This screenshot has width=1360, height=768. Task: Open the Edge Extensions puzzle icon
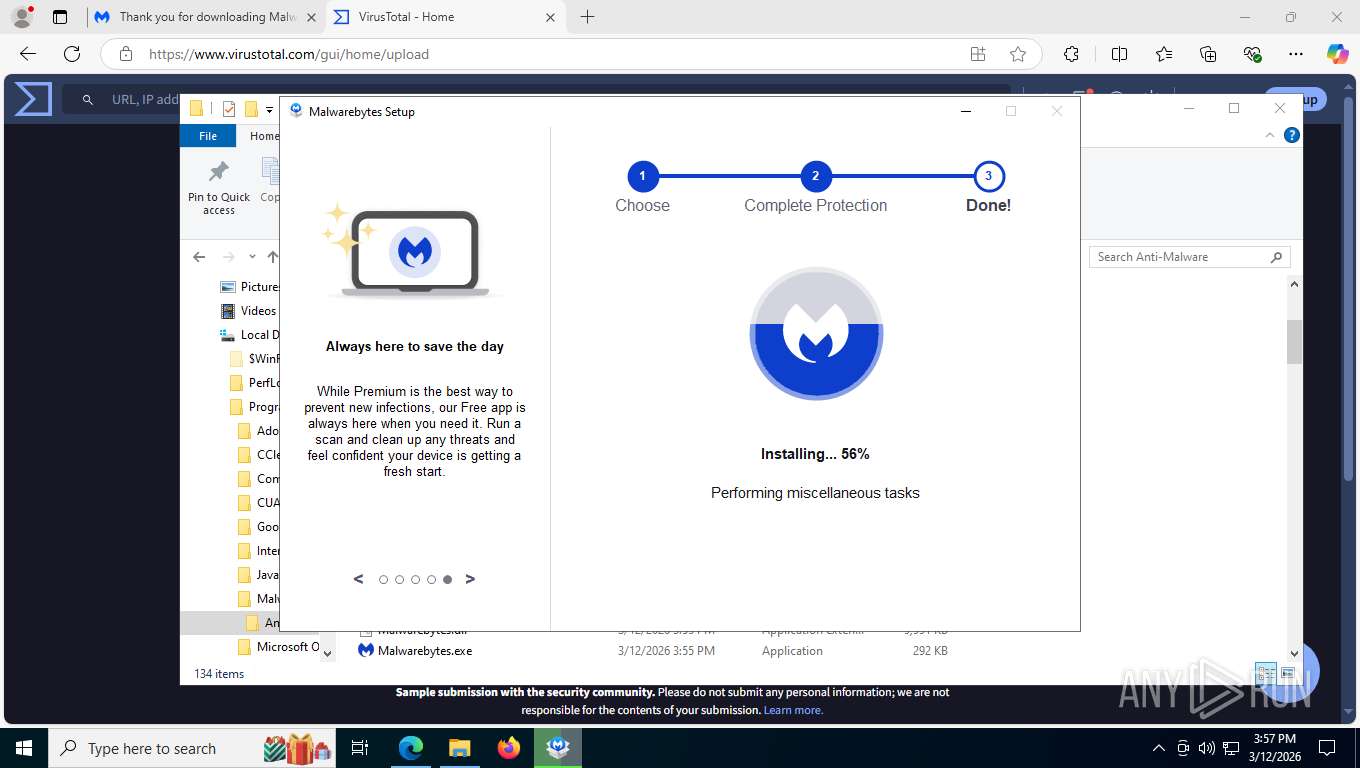tap(1071, 54)
